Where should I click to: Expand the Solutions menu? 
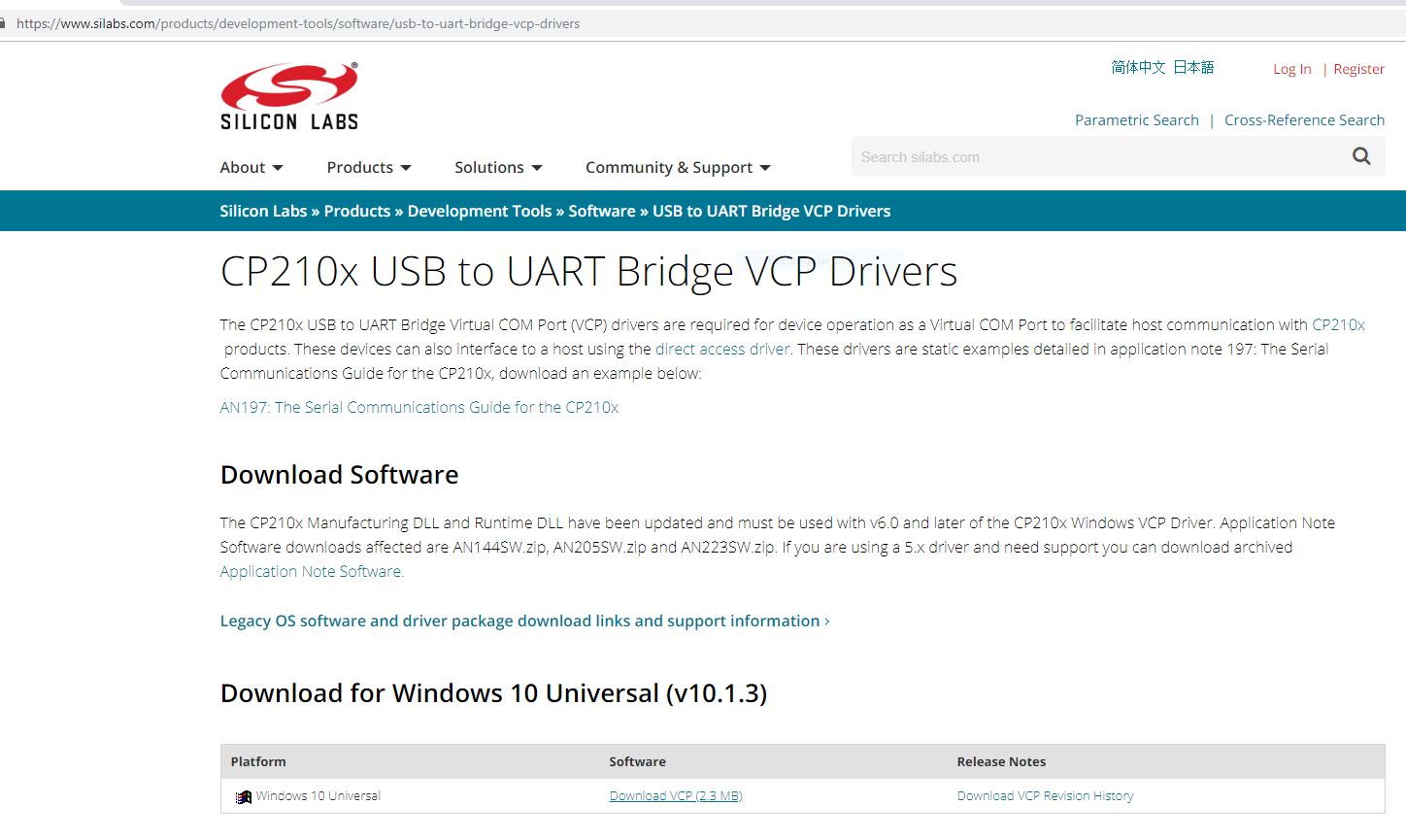pos(498,167)
